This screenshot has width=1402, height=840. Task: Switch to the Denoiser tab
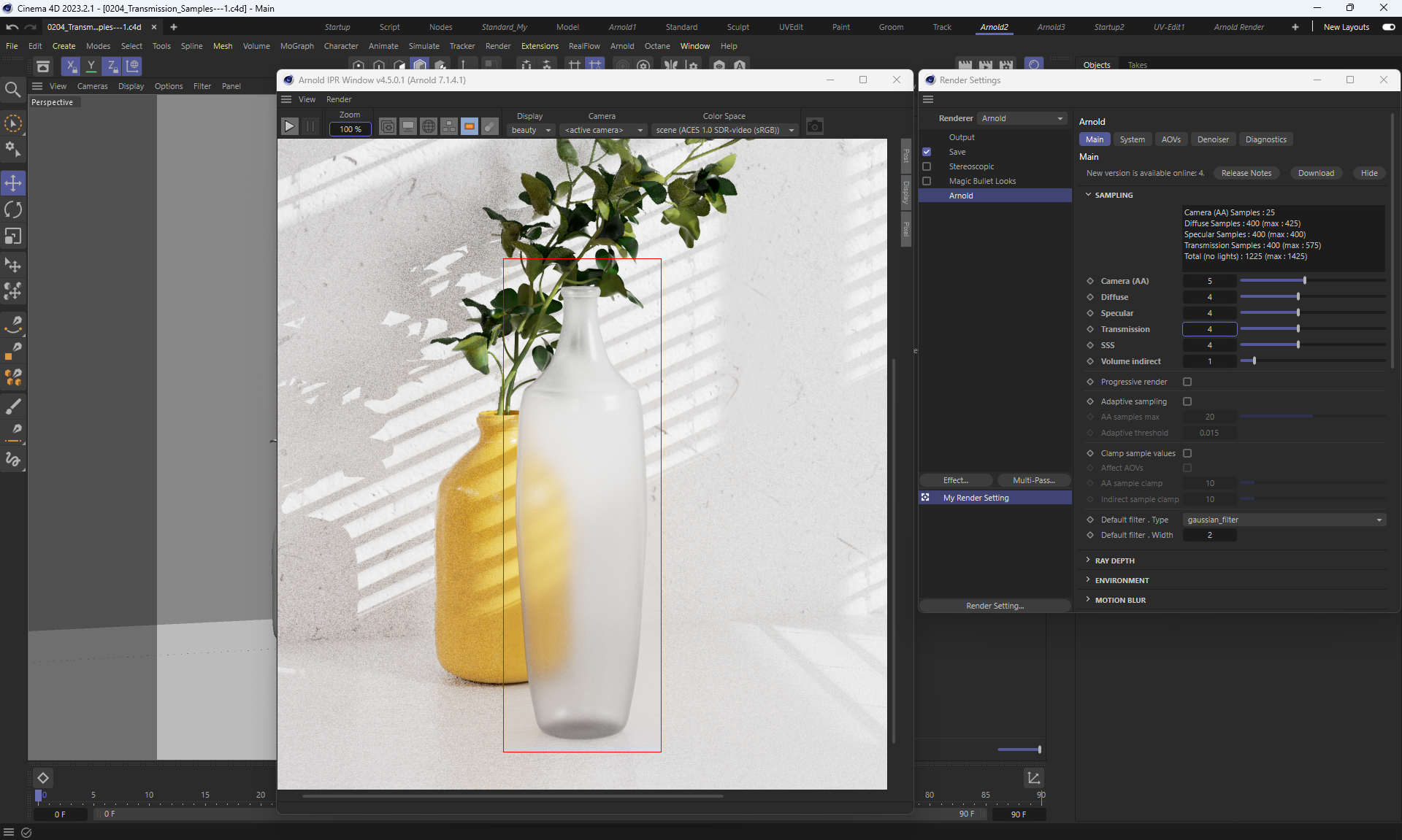(1212, 139)
